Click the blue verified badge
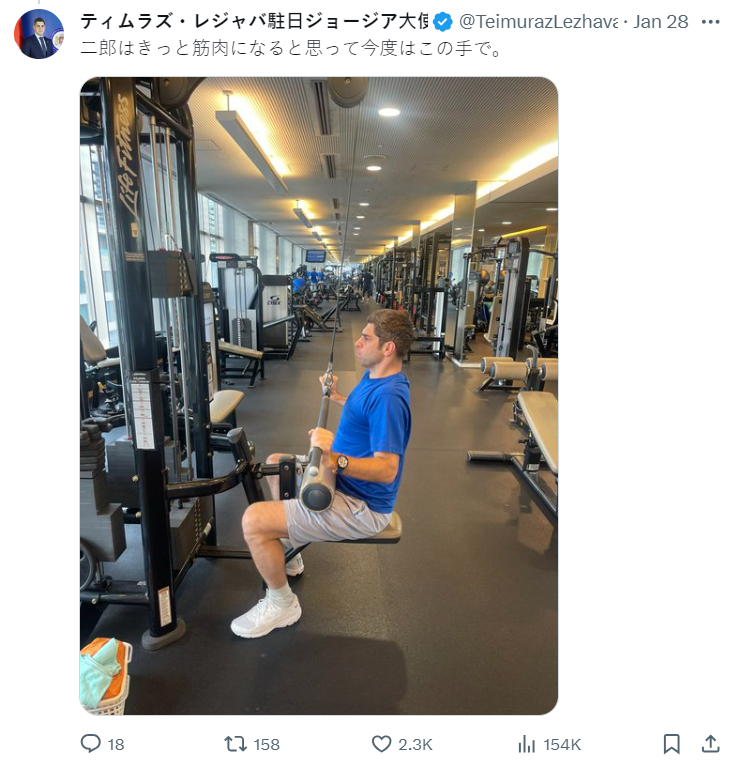The image size is (738, 767). (x=443, y=22)
